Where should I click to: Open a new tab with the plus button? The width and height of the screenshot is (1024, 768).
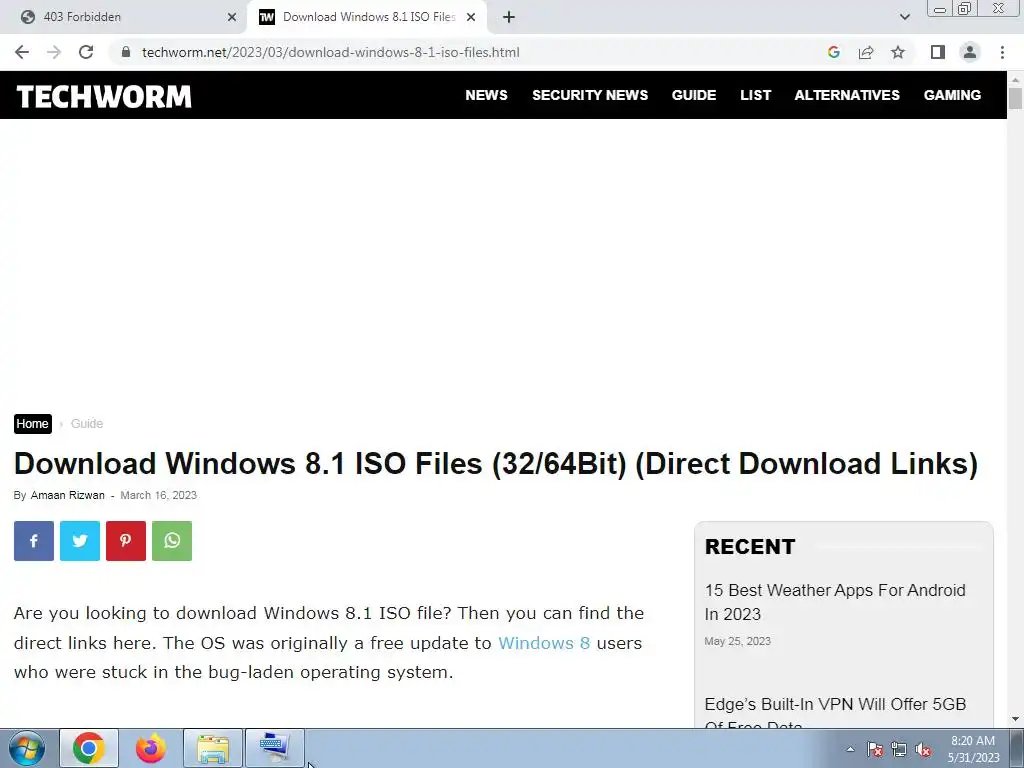509,18
